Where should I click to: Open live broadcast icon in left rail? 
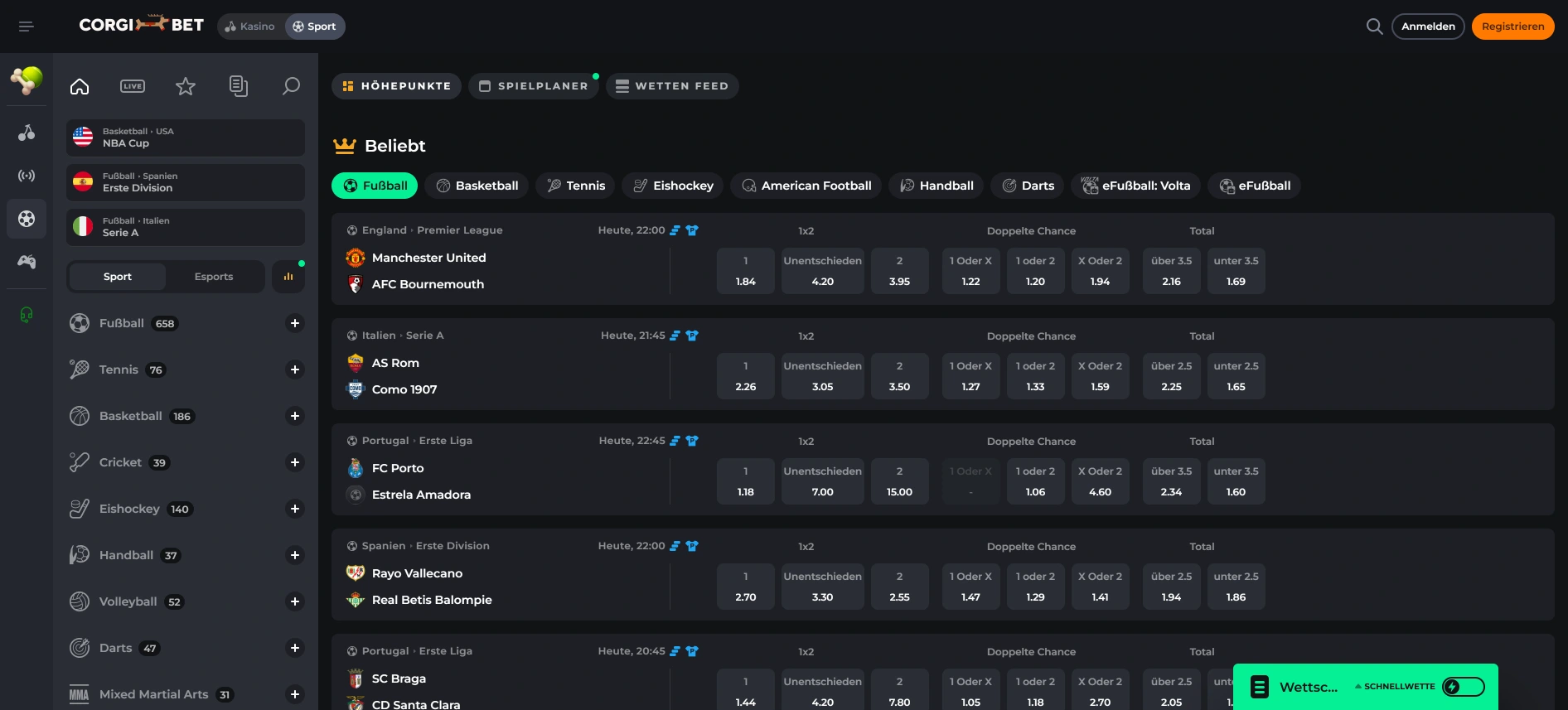(27, 176)
